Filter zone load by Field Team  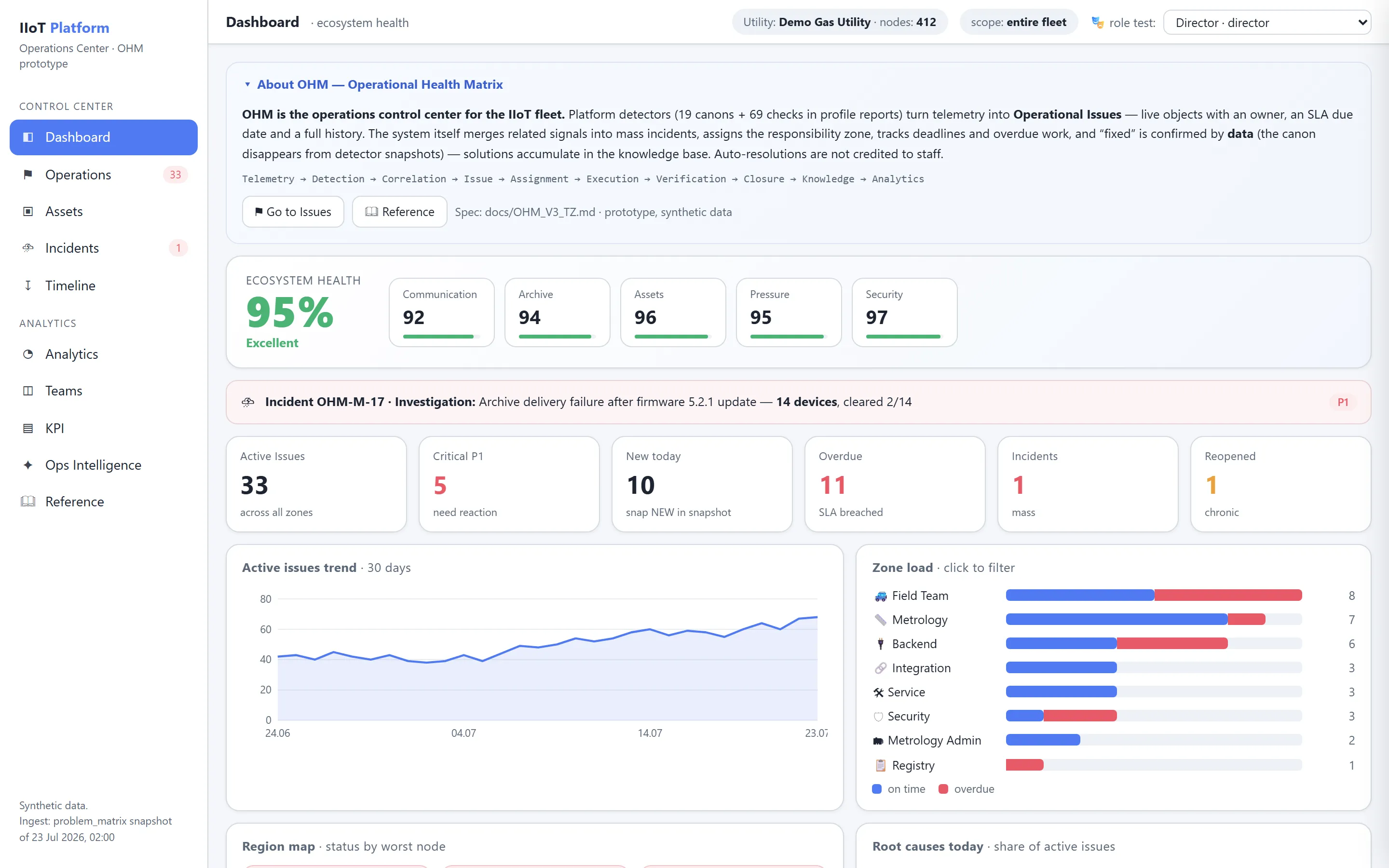1114,596
